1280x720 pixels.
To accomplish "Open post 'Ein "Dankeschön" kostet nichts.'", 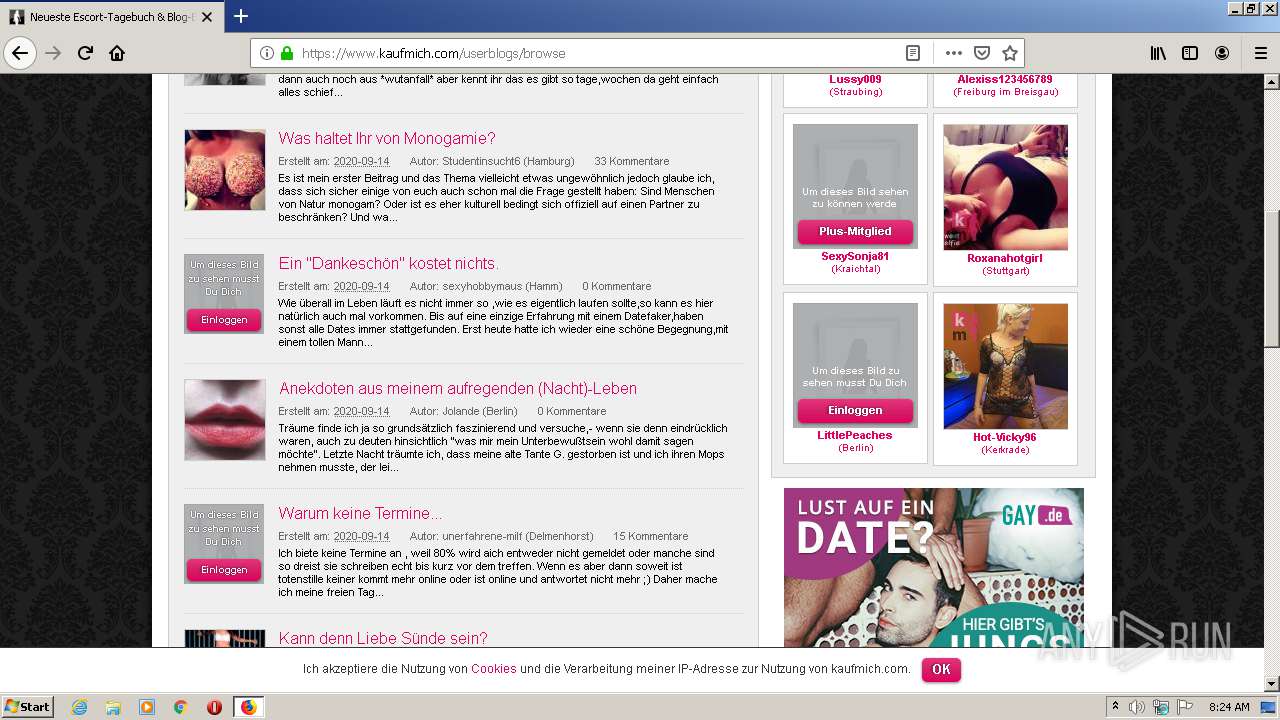I will click(389, 264).
